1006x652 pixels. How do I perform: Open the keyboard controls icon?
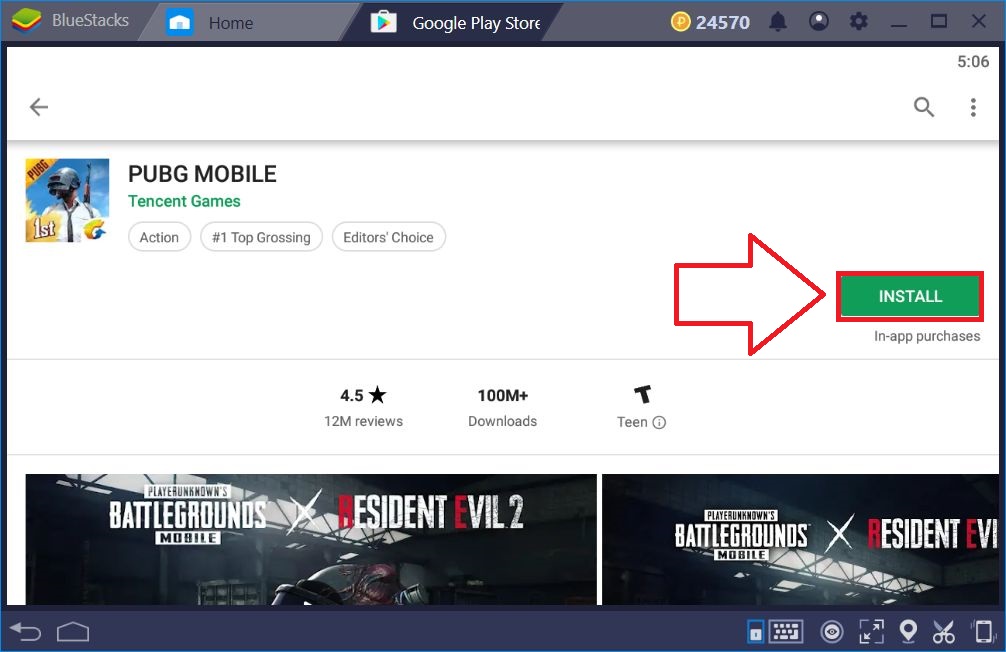(786, 631)
